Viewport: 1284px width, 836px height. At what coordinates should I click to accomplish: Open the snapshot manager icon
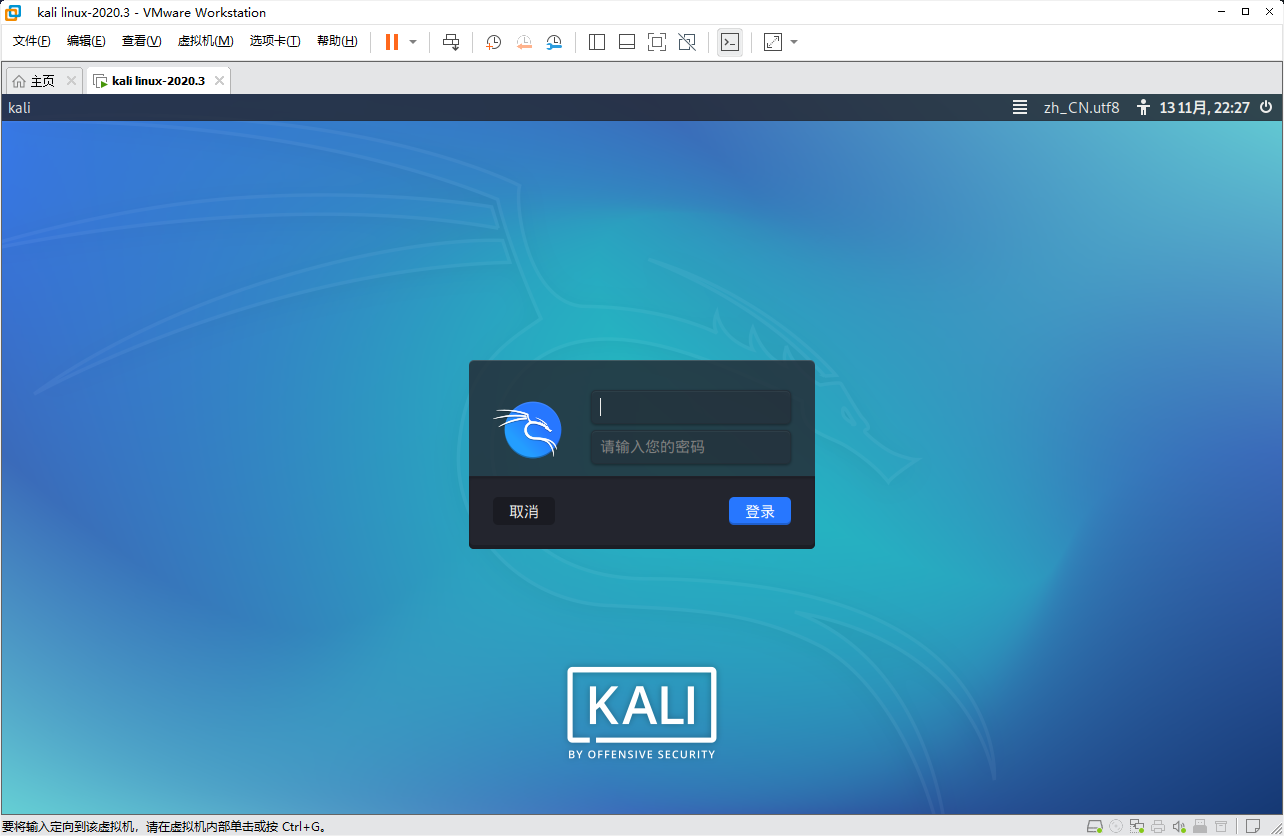(x=554, y=42)
